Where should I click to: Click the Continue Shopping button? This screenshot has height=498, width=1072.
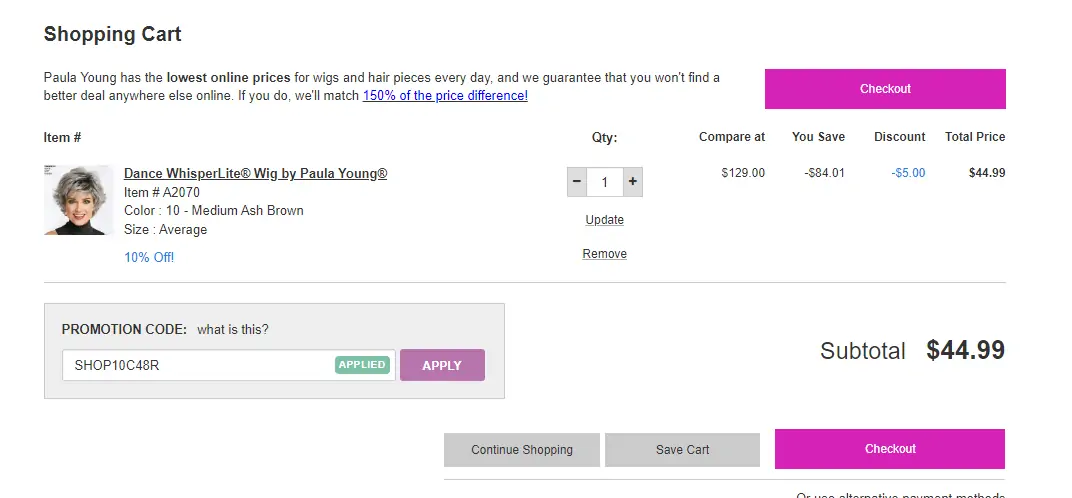click(522, 450)
